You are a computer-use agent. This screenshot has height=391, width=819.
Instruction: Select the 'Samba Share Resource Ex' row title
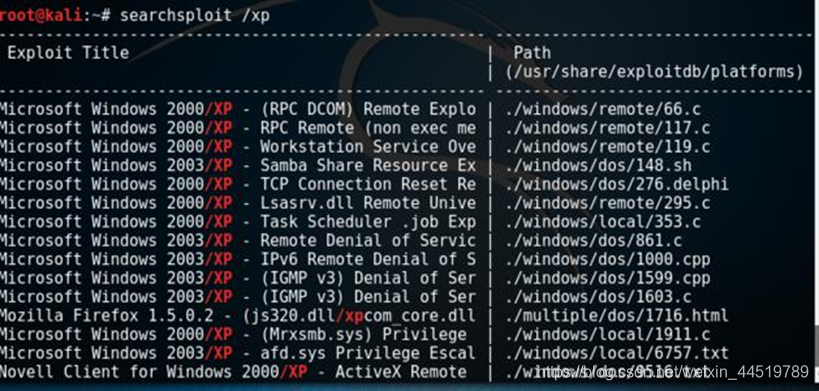368,166
